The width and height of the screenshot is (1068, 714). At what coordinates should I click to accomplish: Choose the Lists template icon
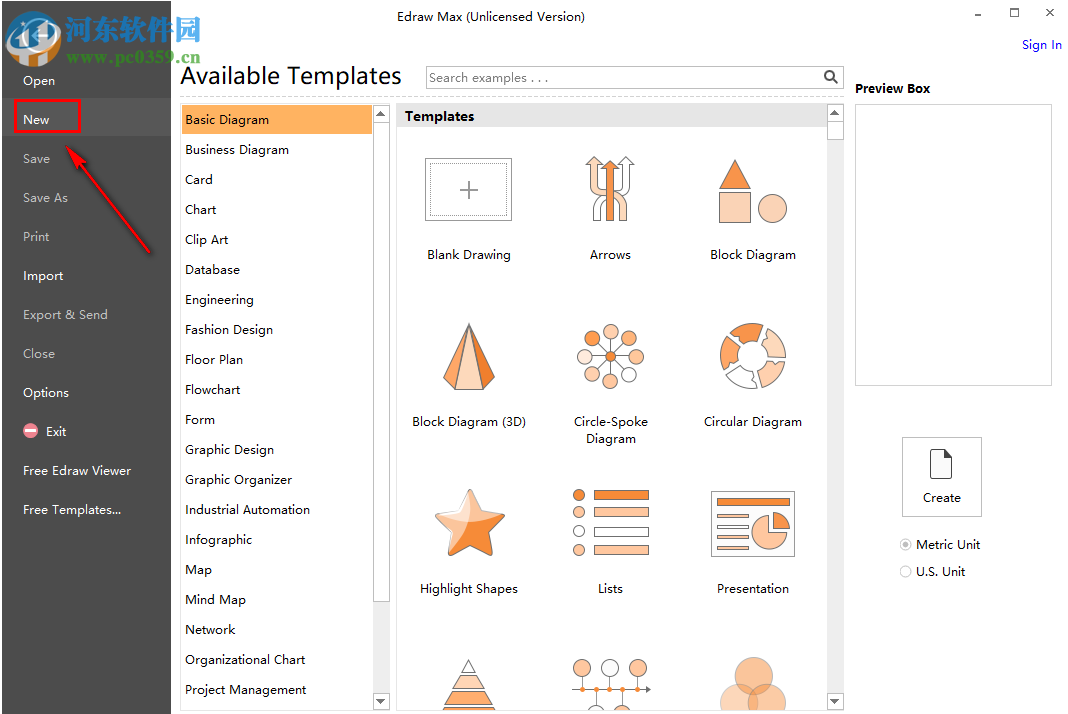pyautogui.click(x=610, y=523)
